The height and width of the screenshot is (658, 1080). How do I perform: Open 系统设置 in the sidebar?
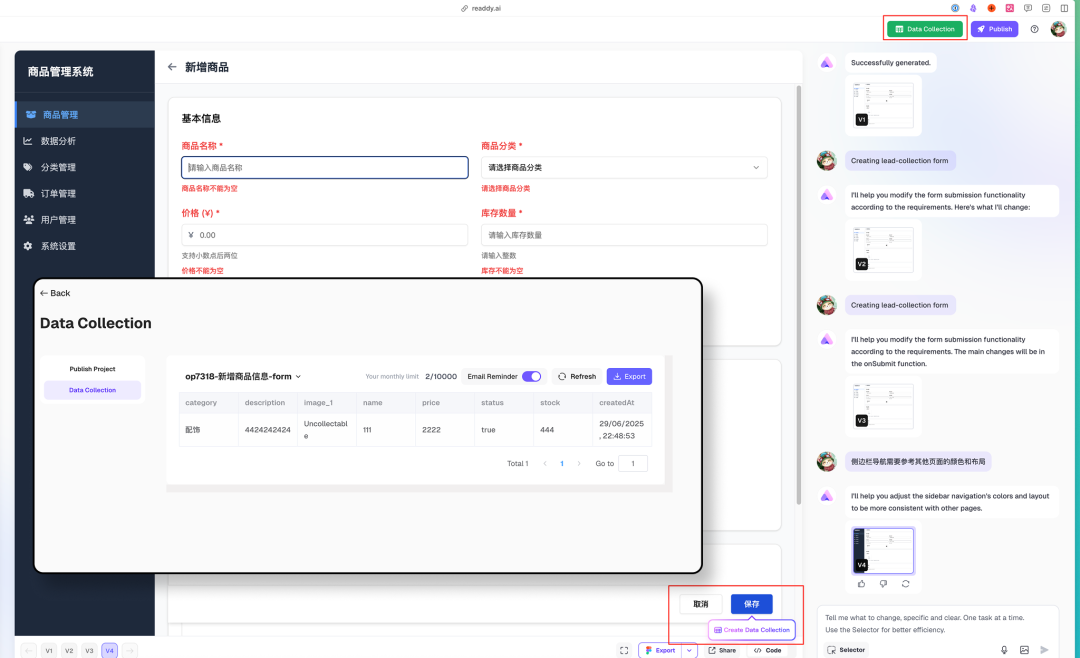[x=85, y=245]
